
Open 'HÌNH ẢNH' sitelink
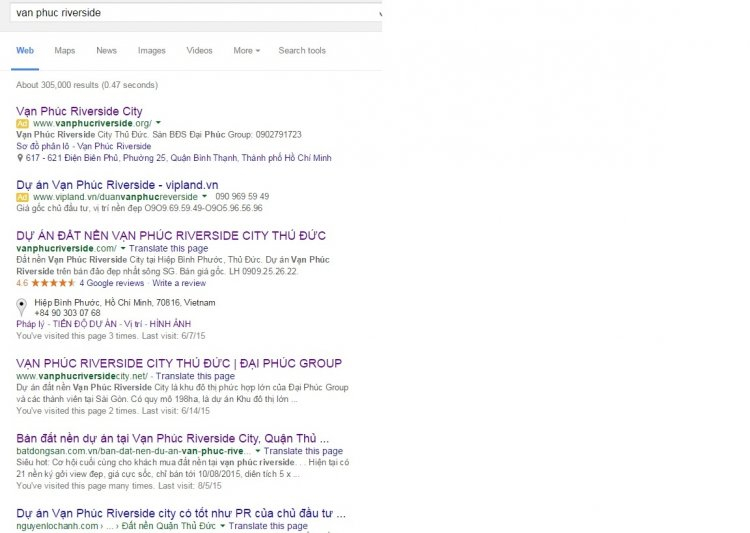[170, 324]
